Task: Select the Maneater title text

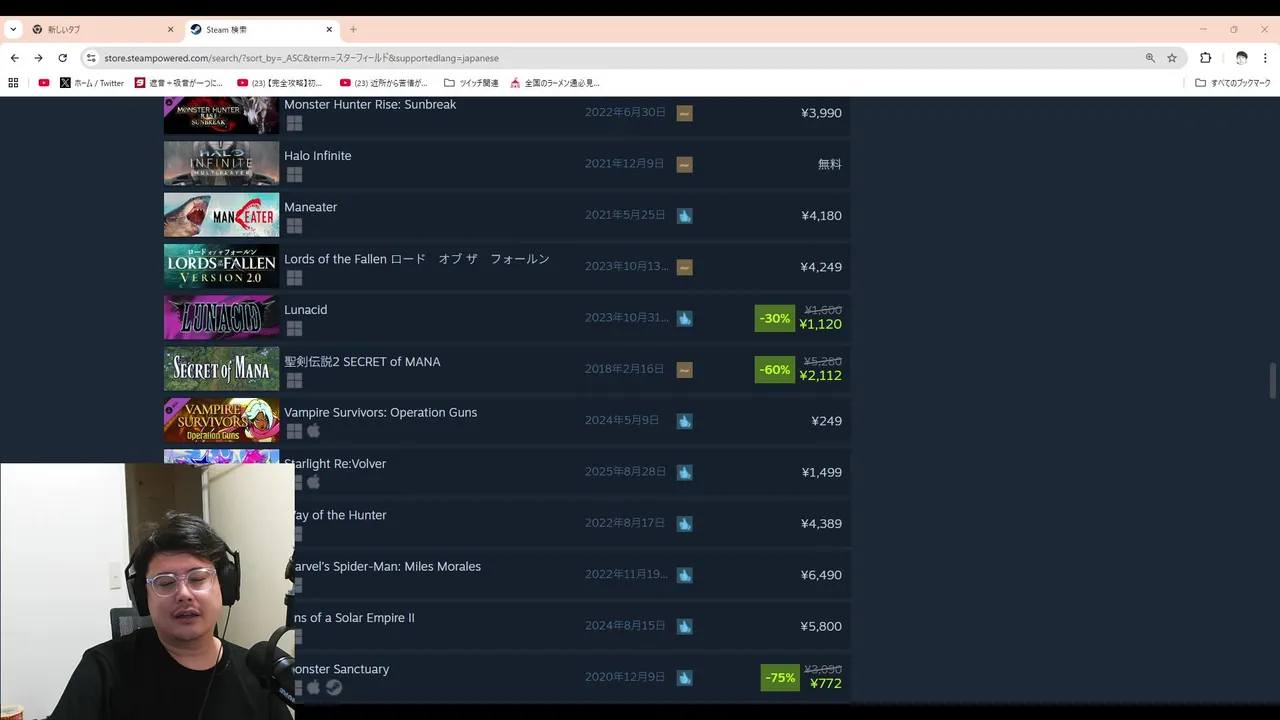Action: 310,207
